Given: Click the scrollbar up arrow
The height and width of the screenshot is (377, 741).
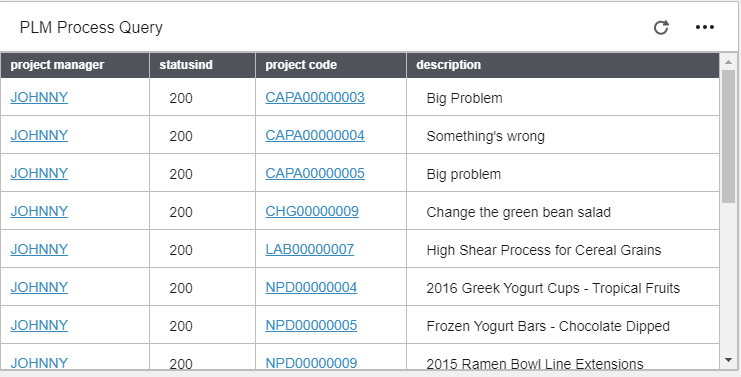Looking at the screenshot, I should tap(728, 62).
